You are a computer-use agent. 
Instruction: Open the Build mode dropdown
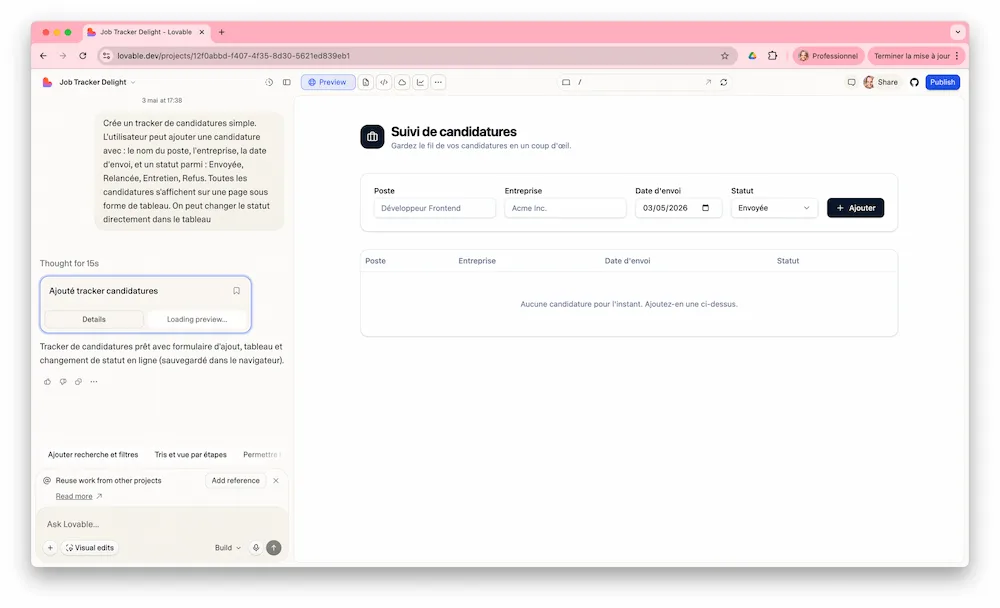(228, 547)
